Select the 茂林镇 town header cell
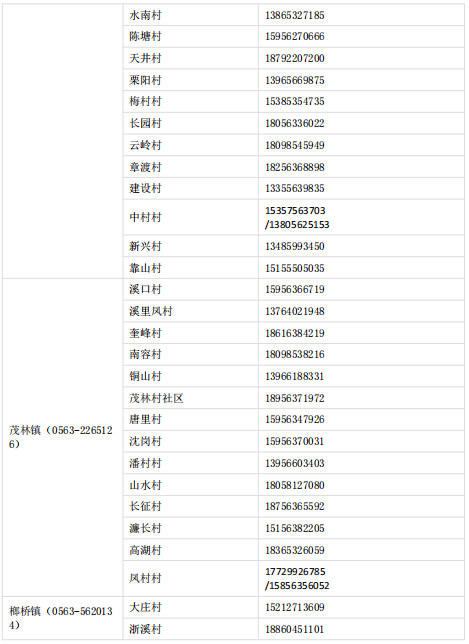469x644 pixels. 63,437
